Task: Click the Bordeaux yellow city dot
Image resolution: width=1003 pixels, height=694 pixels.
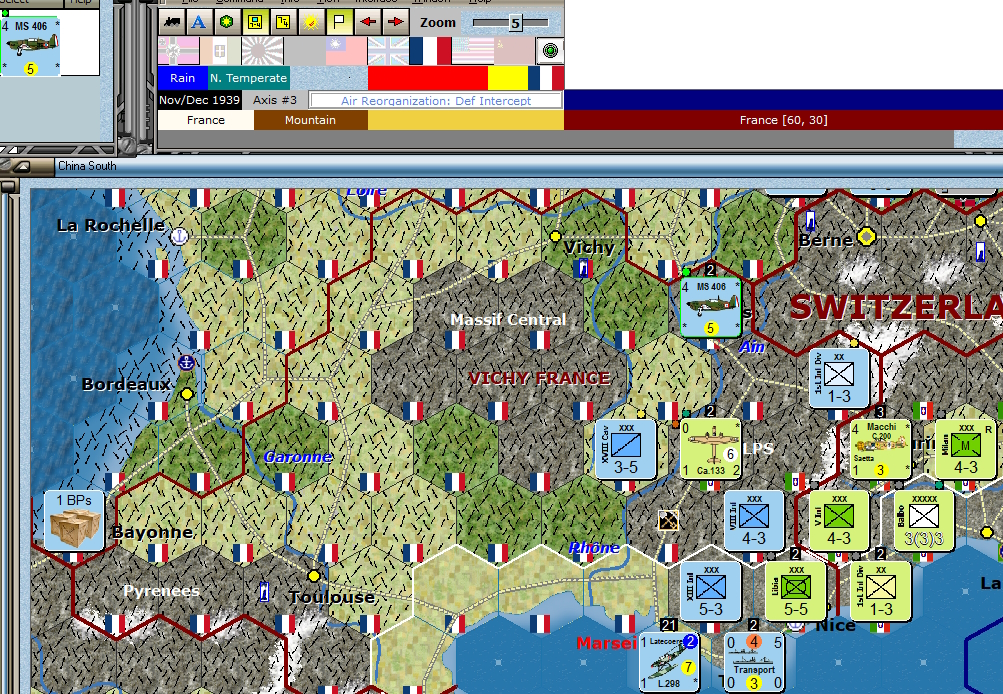Action: click(187, 394)
